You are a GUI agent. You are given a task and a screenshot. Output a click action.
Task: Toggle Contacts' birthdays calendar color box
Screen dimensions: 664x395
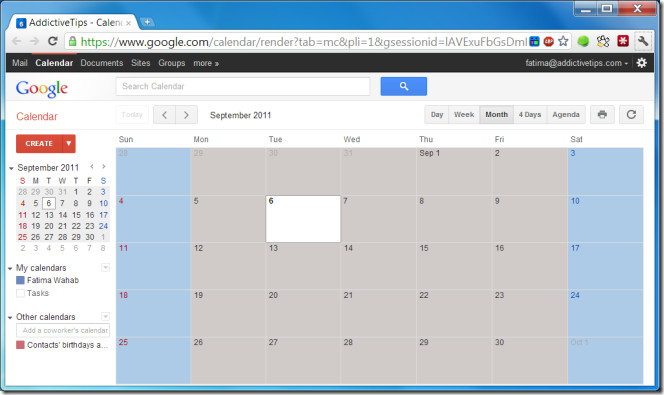(20, 345)
